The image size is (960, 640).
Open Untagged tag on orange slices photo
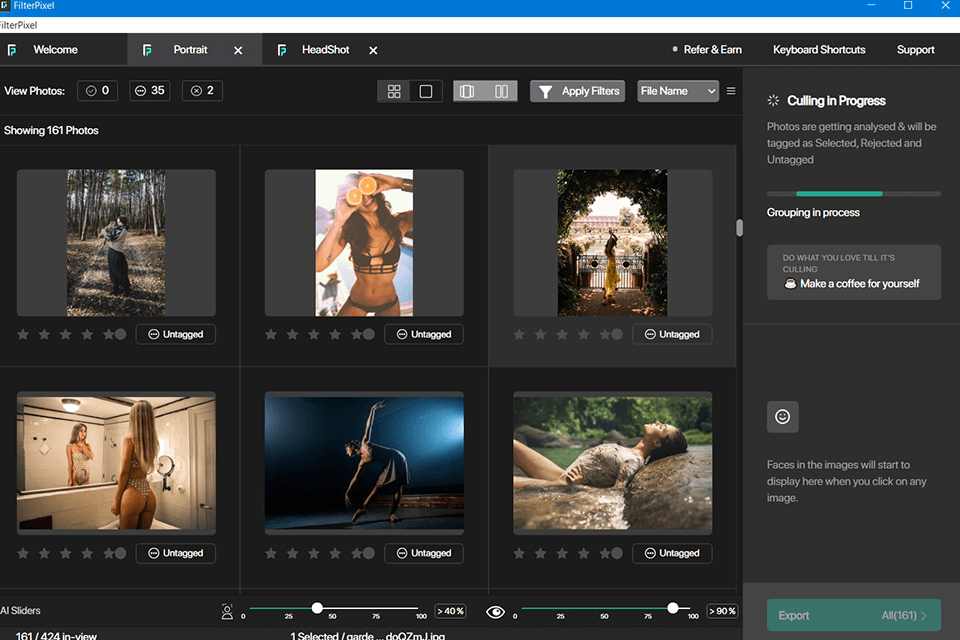pos(424,334)
